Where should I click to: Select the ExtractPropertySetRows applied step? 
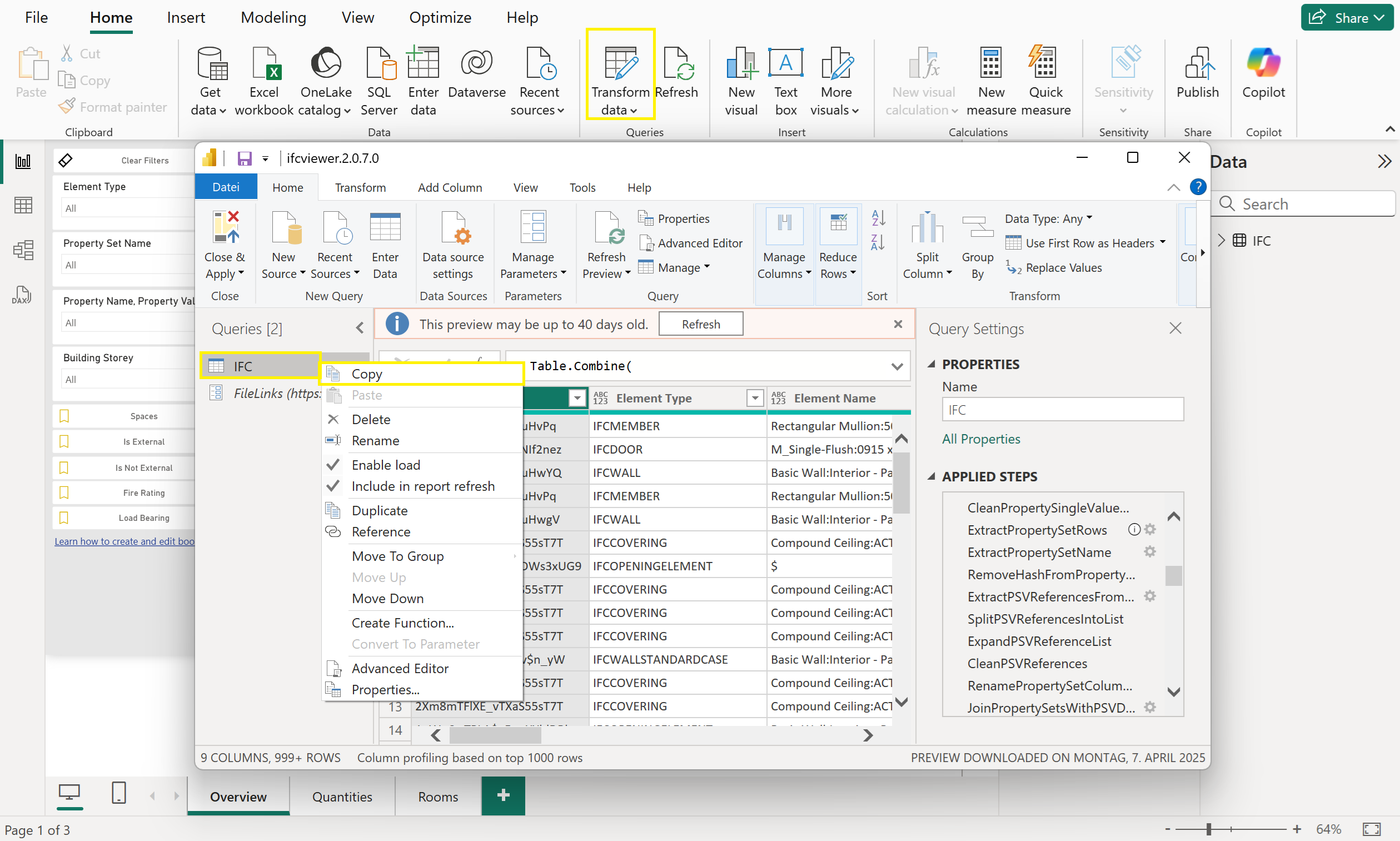(x=1037, y=530)
